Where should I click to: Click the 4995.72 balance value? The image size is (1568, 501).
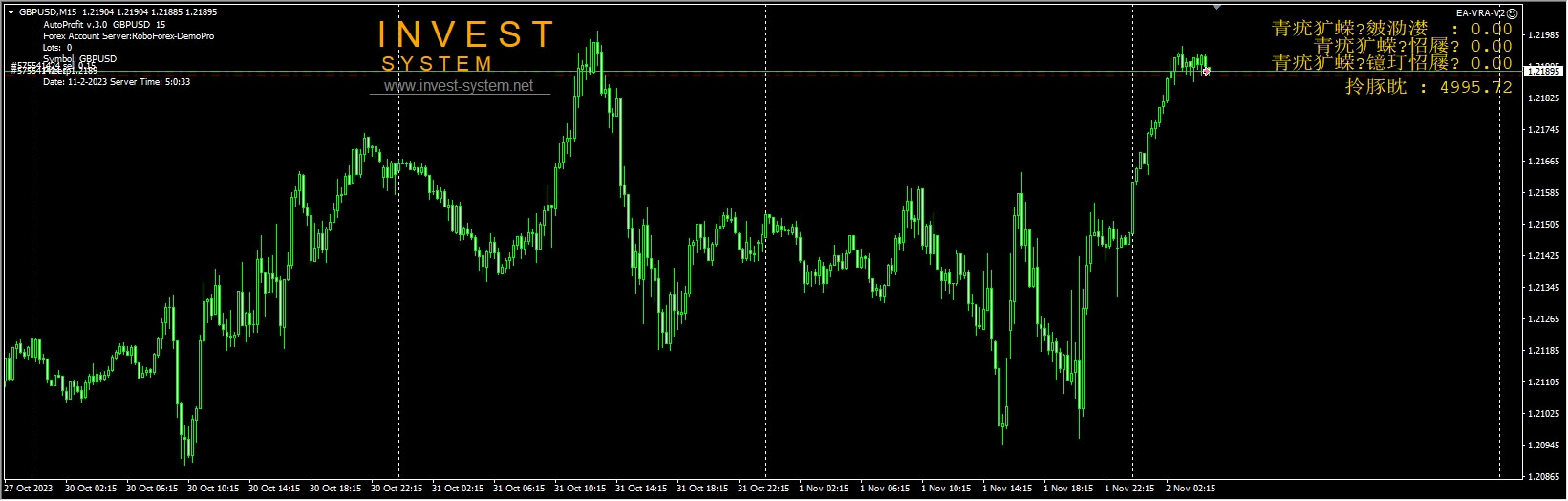1476,87
